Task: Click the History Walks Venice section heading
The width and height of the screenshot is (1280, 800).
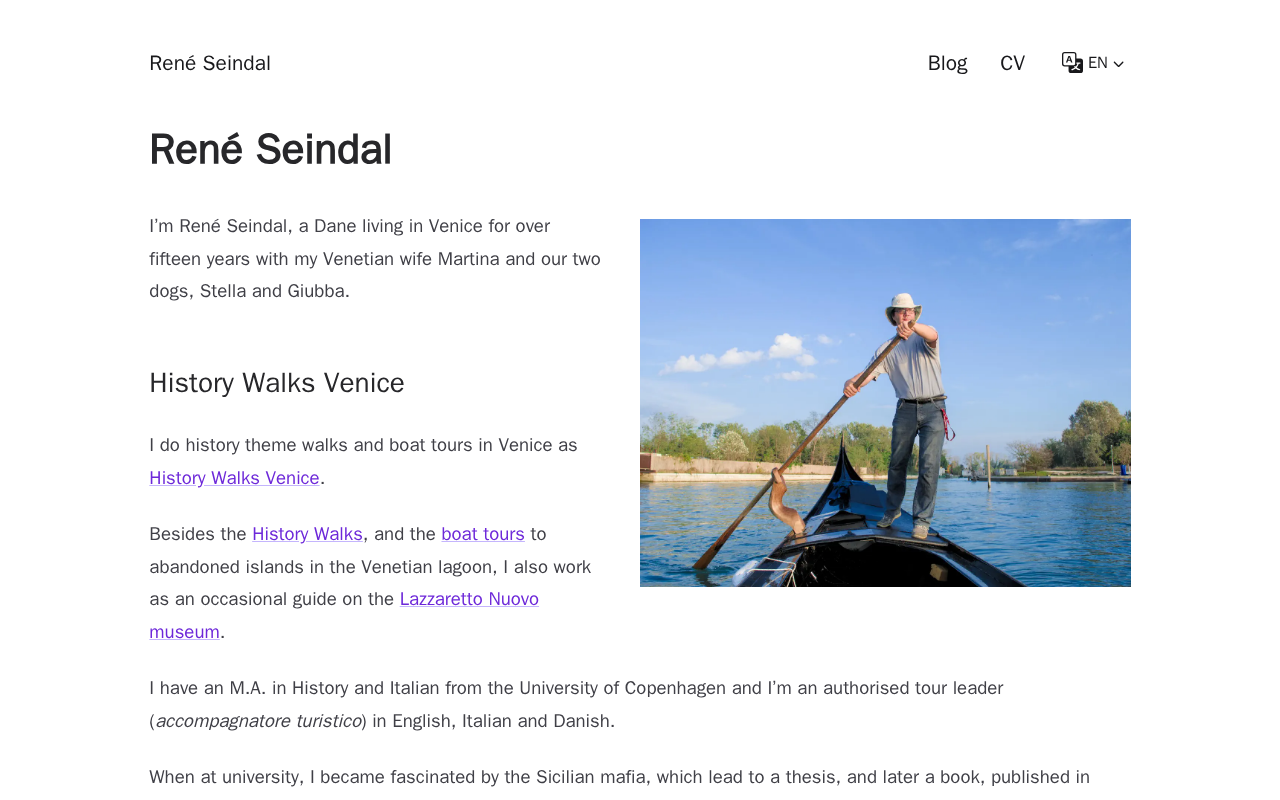Action: 277,383
